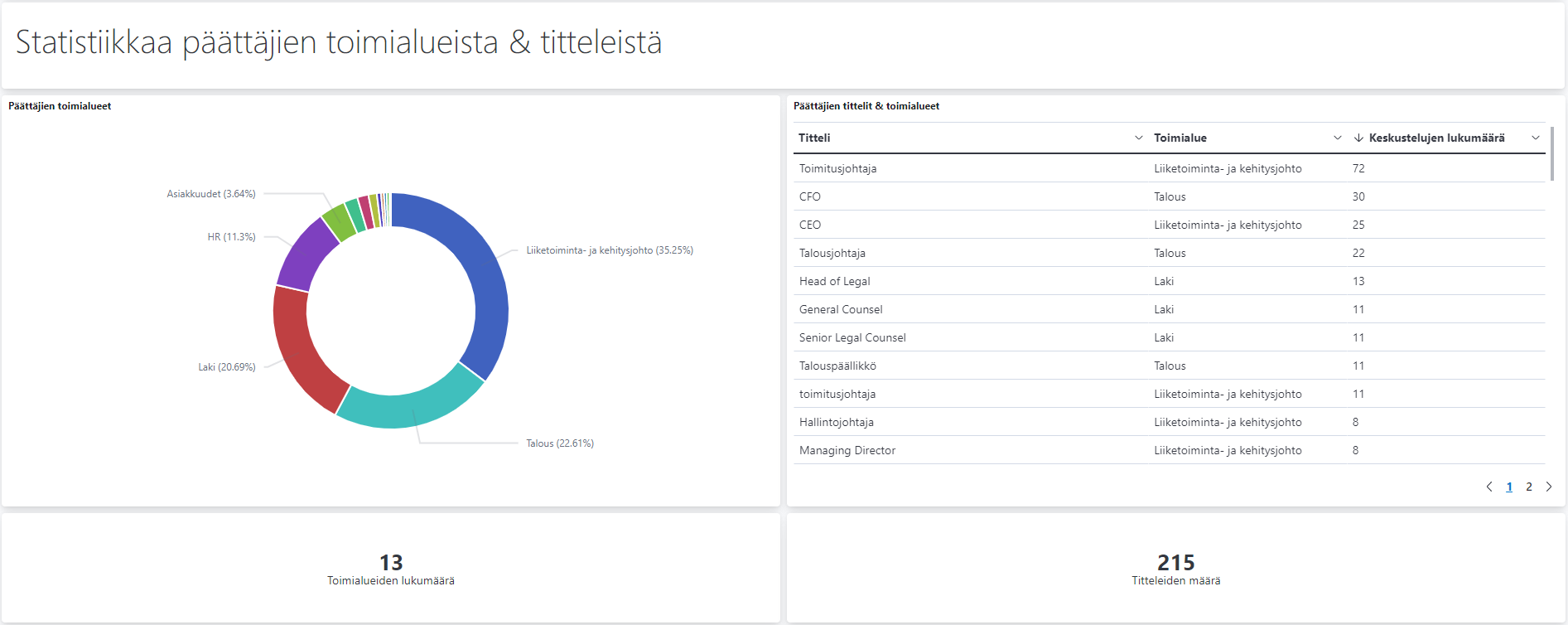Open the Toimialue column dropdown chevron

tap(1337, 138)
